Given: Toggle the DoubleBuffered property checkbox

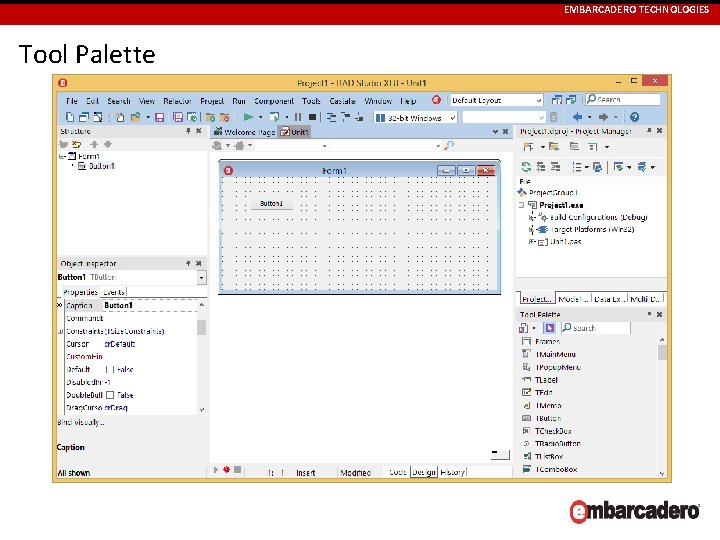Looking at the screenshot, I should (110, 395).
